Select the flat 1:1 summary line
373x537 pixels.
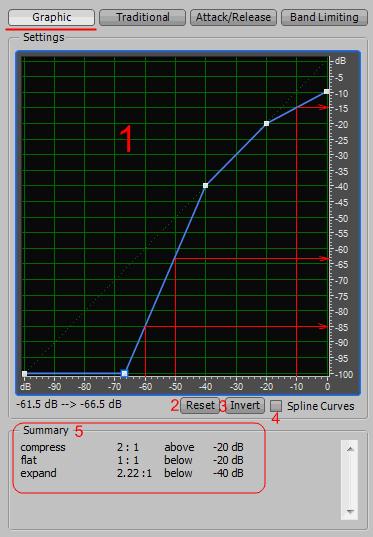point(132,460)
